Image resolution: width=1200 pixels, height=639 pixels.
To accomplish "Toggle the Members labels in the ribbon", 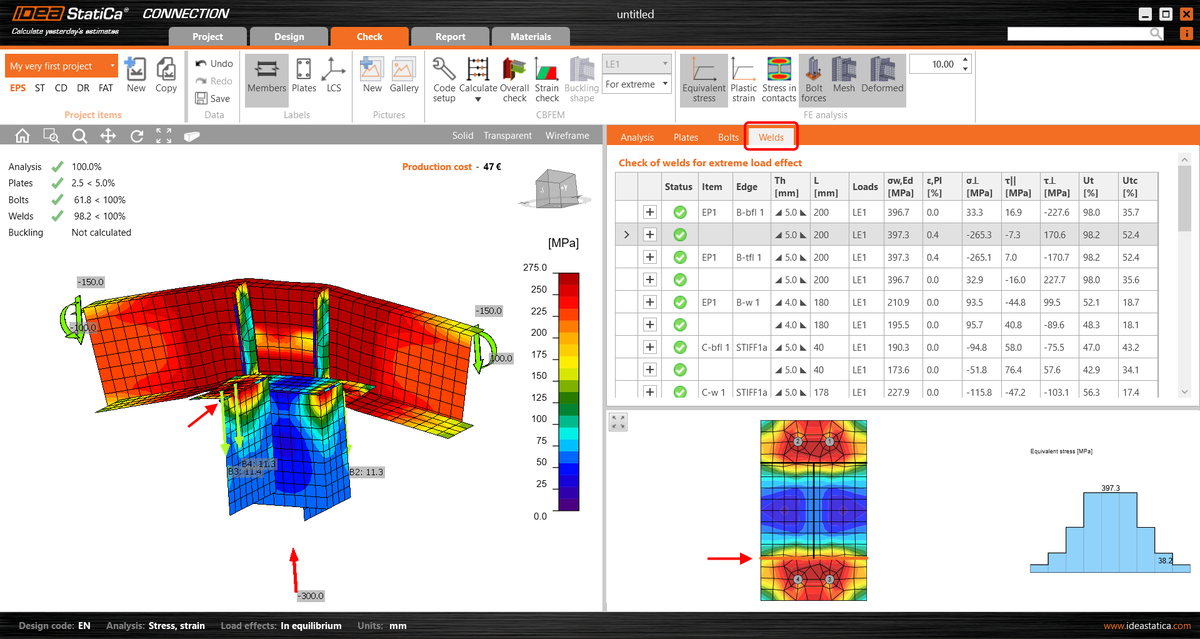I will (x=267, y=80).
